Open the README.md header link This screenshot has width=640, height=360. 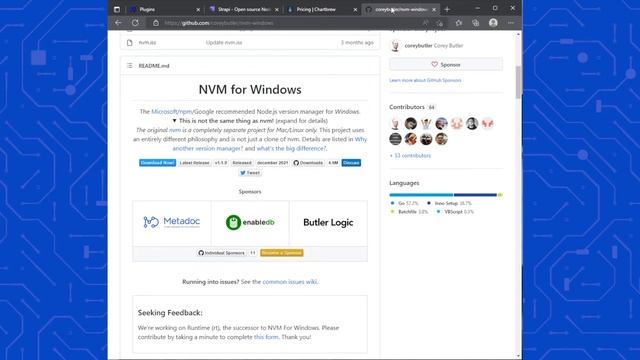(x=154, y=66)
